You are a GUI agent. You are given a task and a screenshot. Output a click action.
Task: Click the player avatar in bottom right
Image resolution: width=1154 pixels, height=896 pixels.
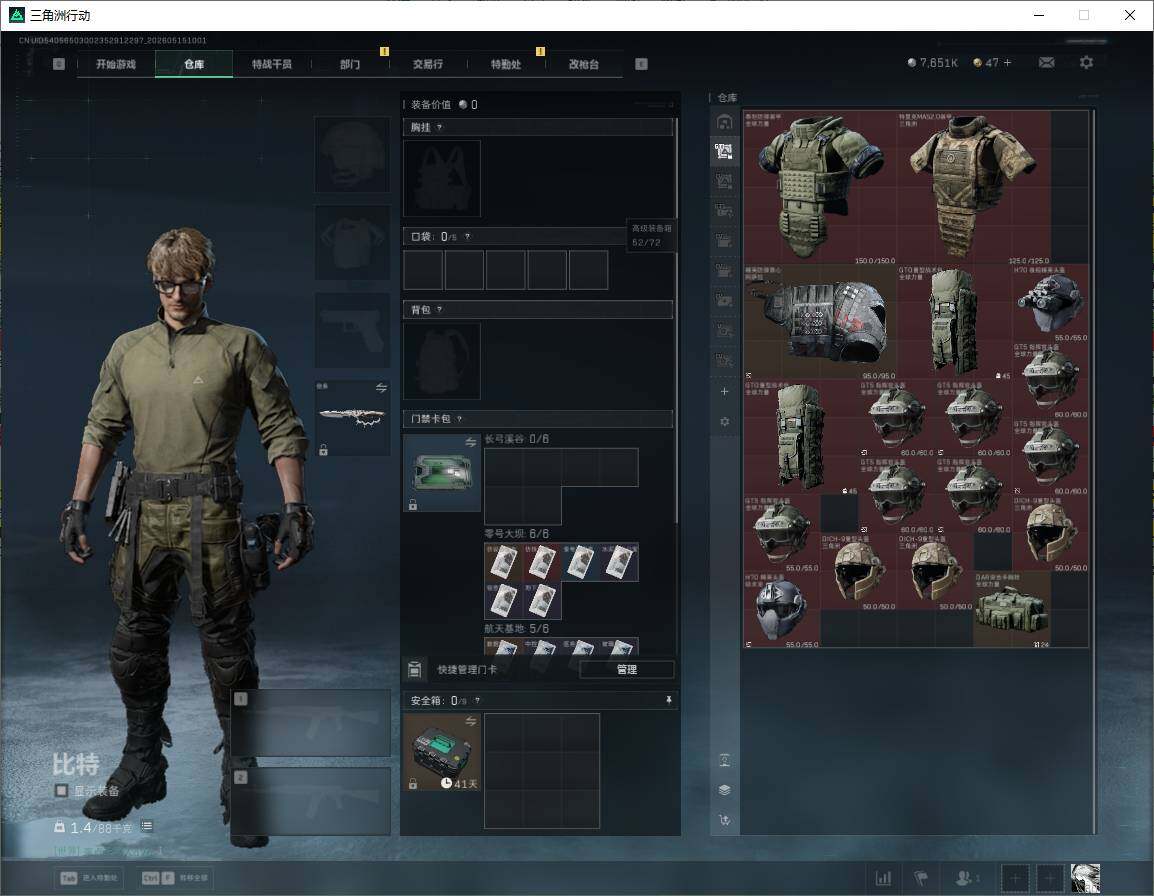[1085, 878]
